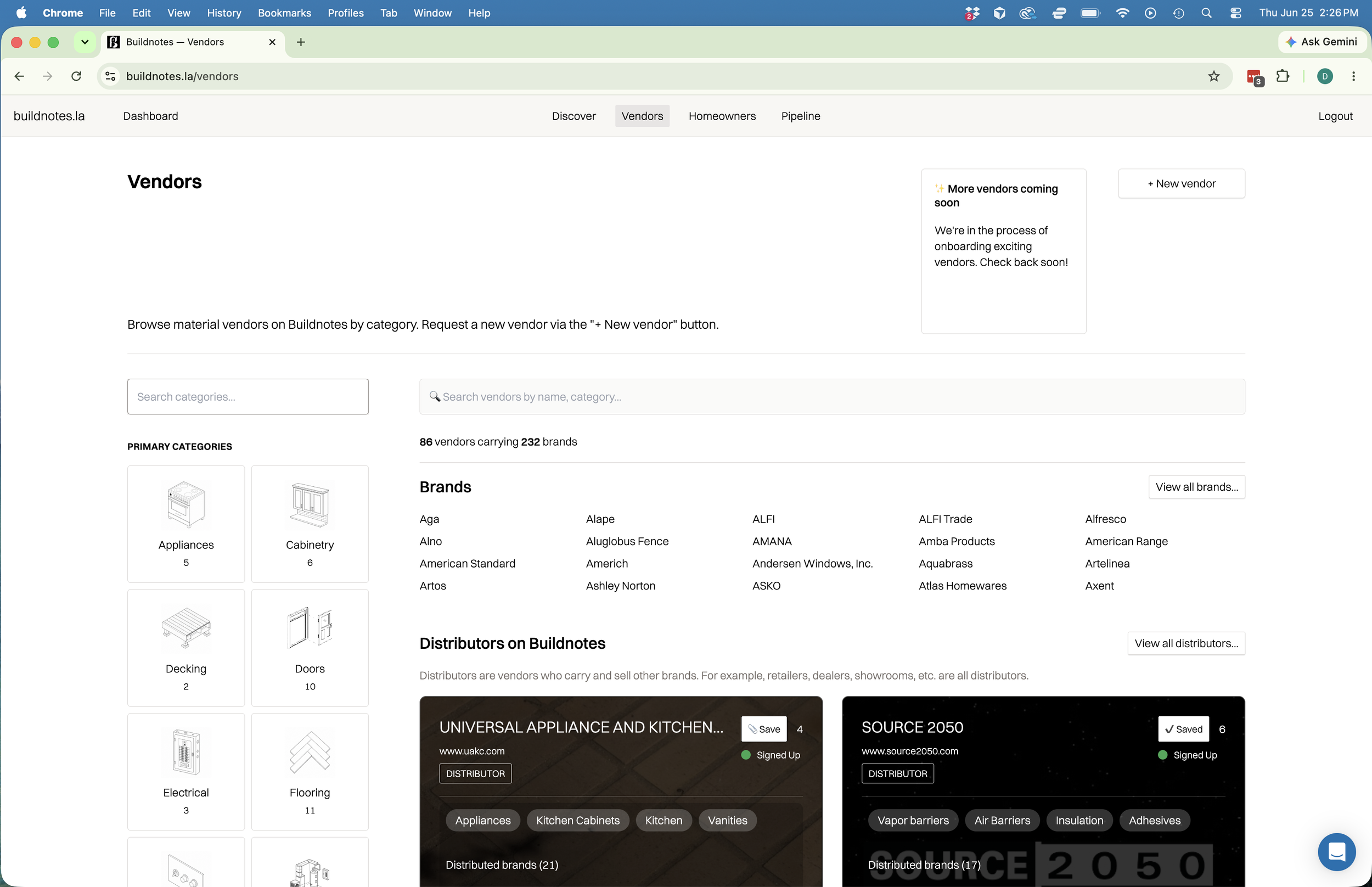Open the Wi-Fi status menu
Screen dimensions: 1372x887
pyautogui.click(x=1122, y=13)
